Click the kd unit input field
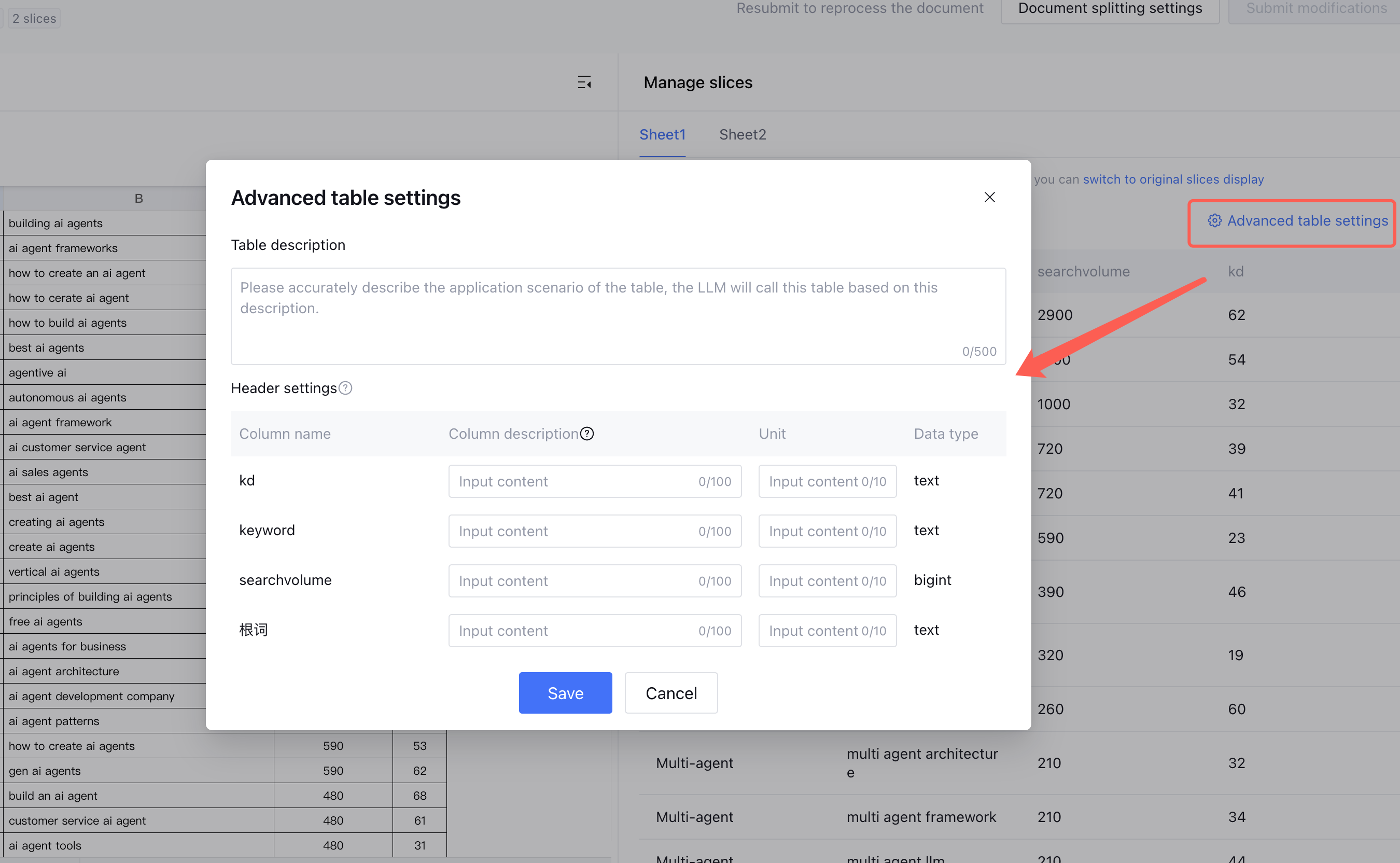 (827, 481)
